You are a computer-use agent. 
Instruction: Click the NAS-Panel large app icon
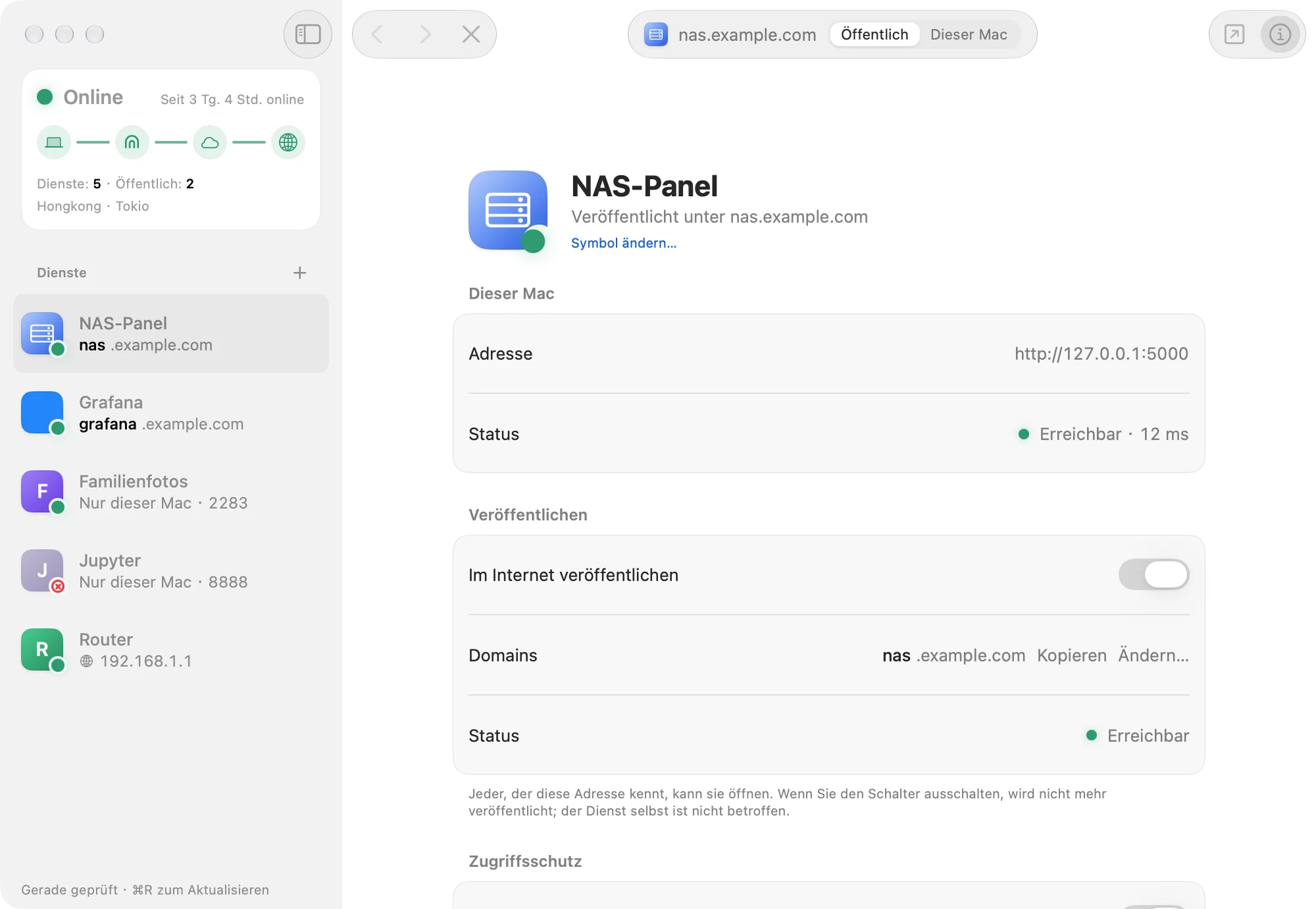point(508,210)
